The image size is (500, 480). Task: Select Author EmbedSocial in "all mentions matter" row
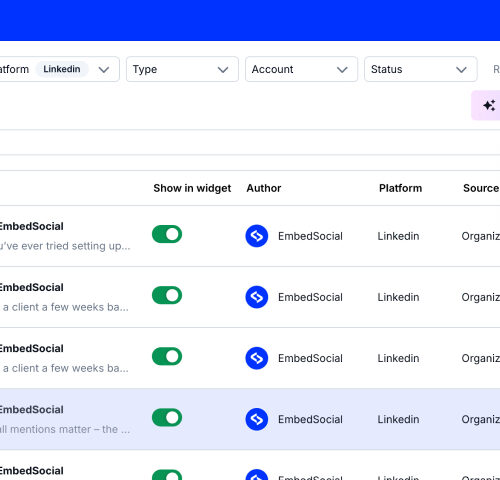pos(310,419)
